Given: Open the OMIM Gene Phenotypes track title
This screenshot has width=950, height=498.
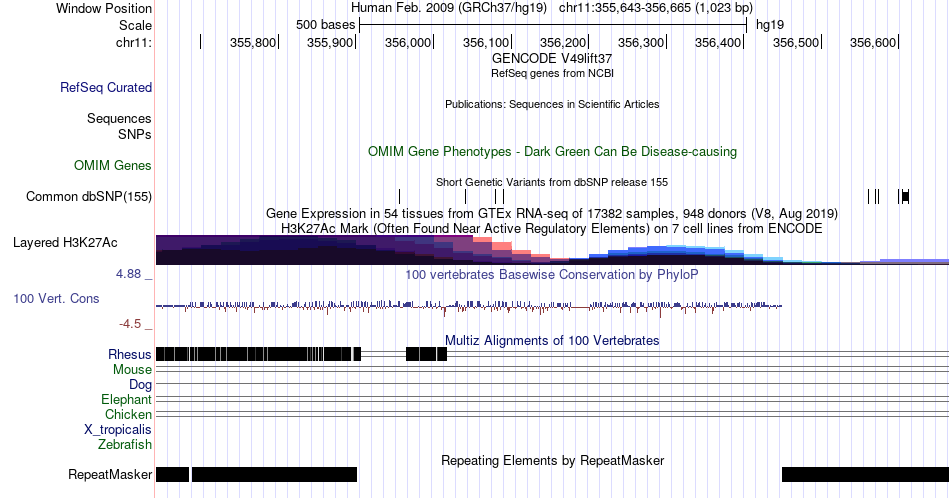Looking at the screenshot, I should (553, 151).
